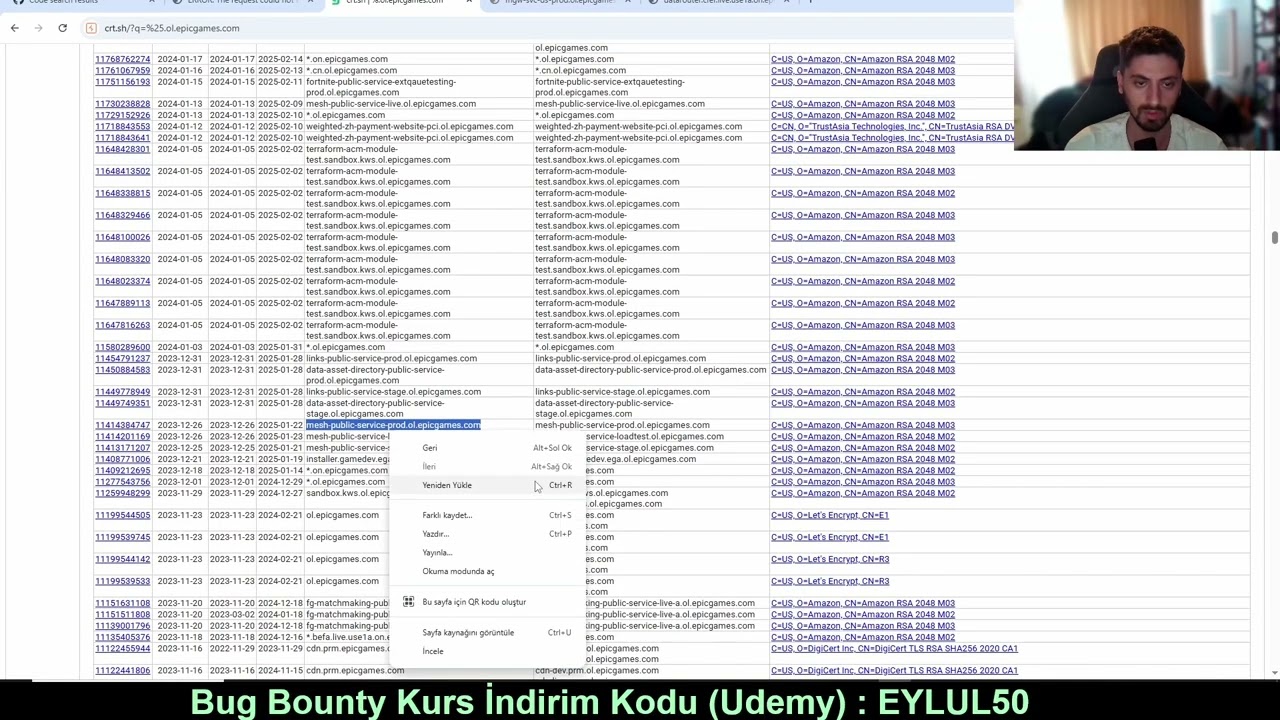Open certificate ID 11122441806
This screenshot has height=720, width=1280.
(x=123, y=670)
